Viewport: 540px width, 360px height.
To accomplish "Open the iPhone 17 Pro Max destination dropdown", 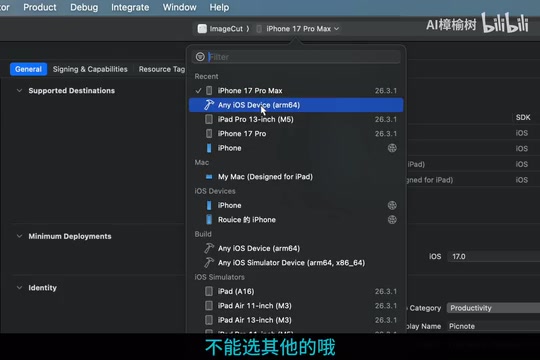I will tap(298, 29).
